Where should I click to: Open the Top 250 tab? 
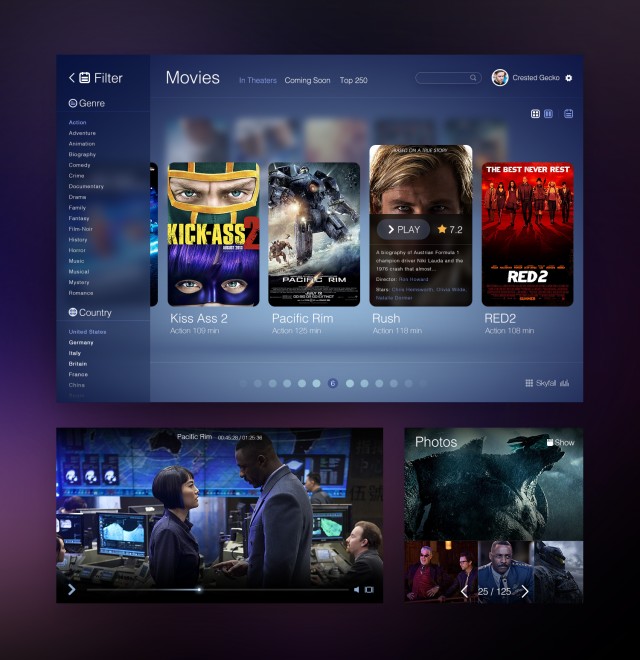coord(354,80)
